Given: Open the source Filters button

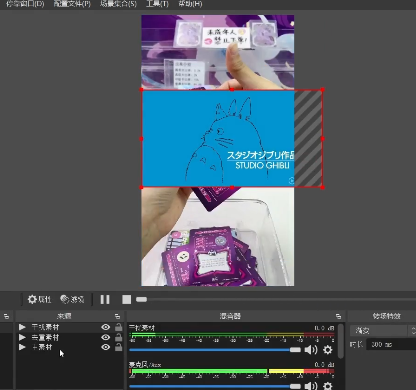Looking at the screenshot, I should click(x=72, y=299).
